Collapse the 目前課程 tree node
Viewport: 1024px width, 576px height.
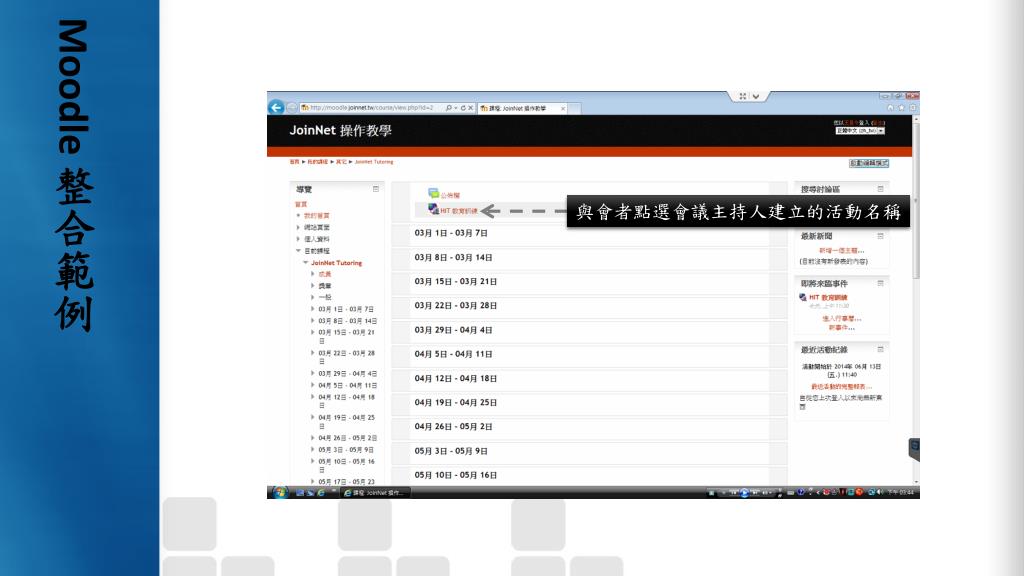point(298,251)
